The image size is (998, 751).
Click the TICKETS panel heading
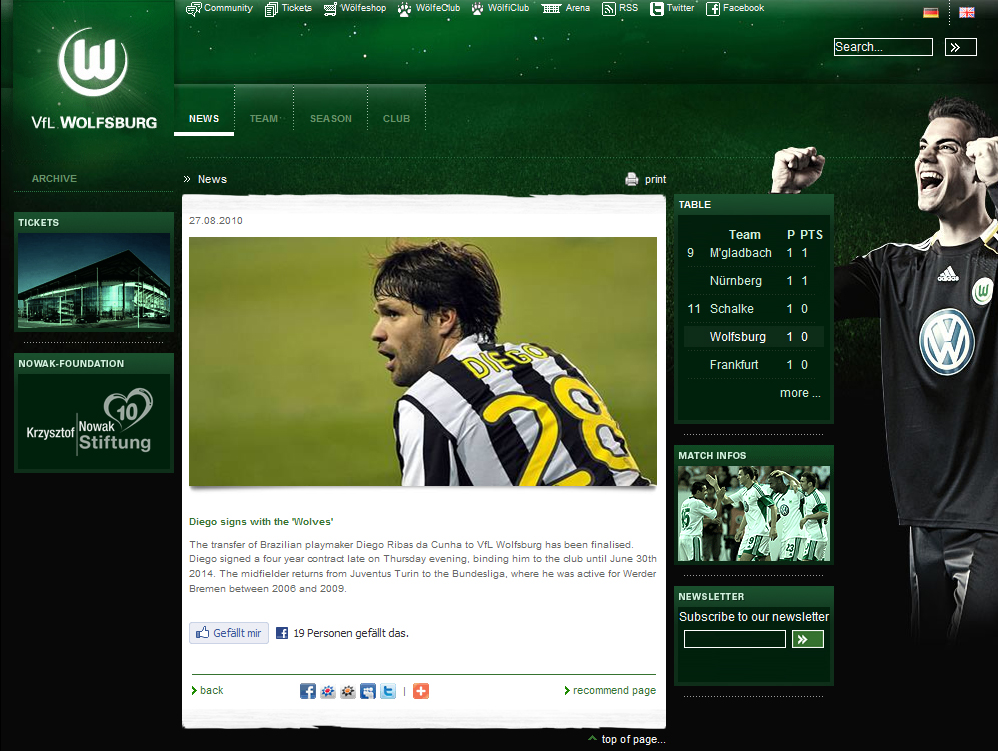38,223
